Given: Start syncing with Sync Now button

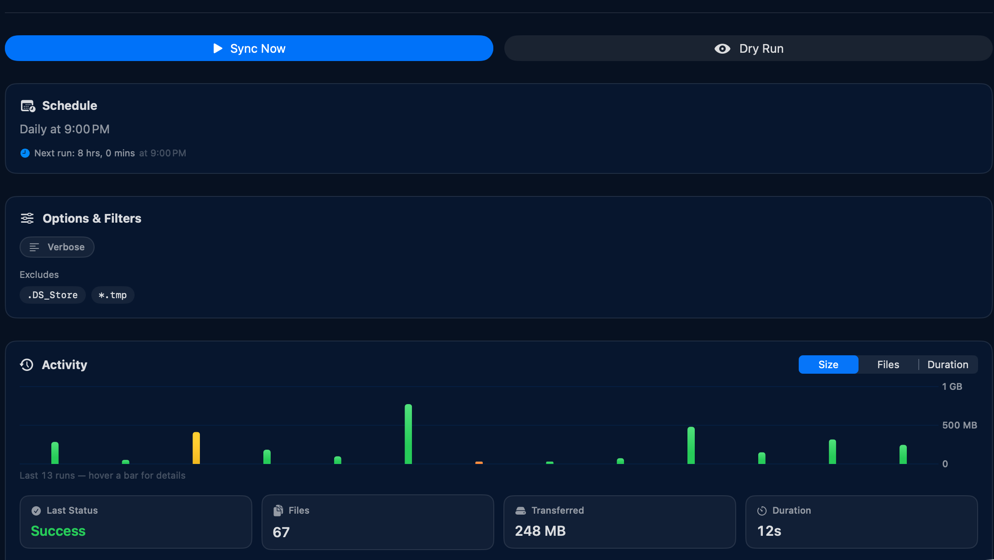Looking at the screenshot, I should (248, 48).
